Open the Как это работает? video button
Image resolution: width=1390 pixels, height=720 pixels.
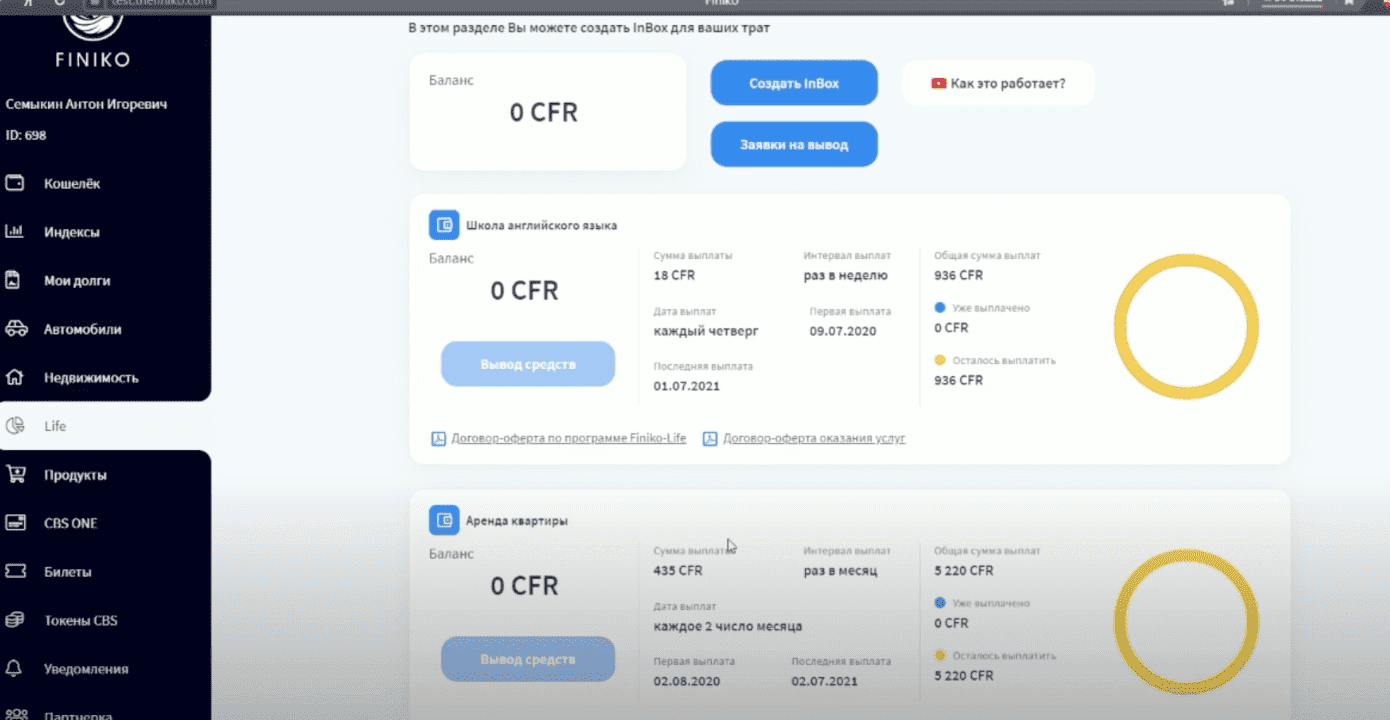[998, 83]
